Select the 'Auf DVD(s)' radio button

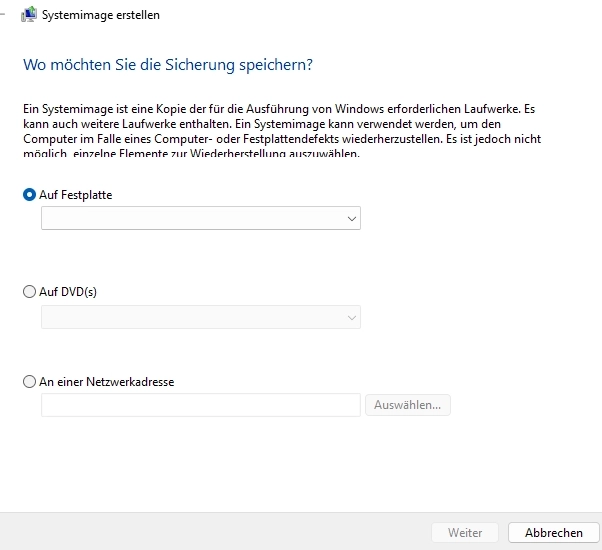(30, 292)
